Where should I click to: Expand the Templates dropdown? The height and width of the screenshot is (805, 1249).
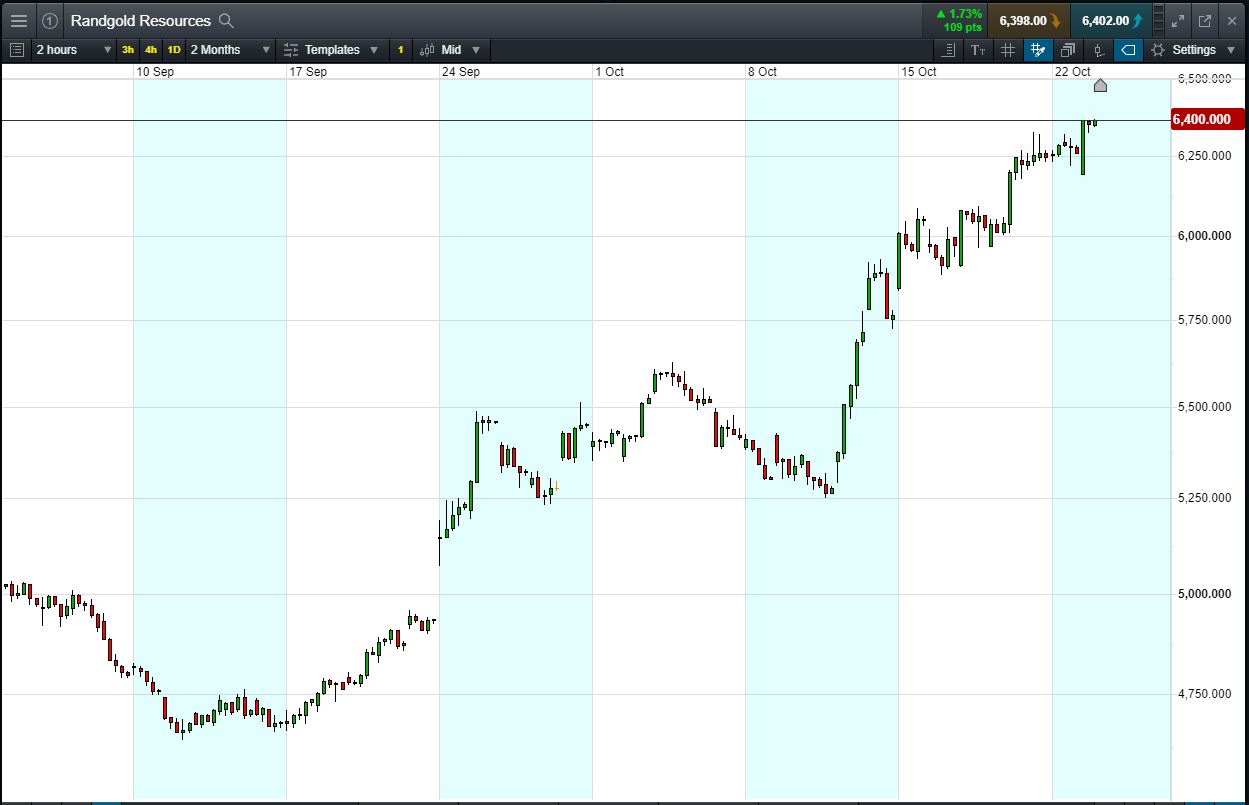point(331,50)
